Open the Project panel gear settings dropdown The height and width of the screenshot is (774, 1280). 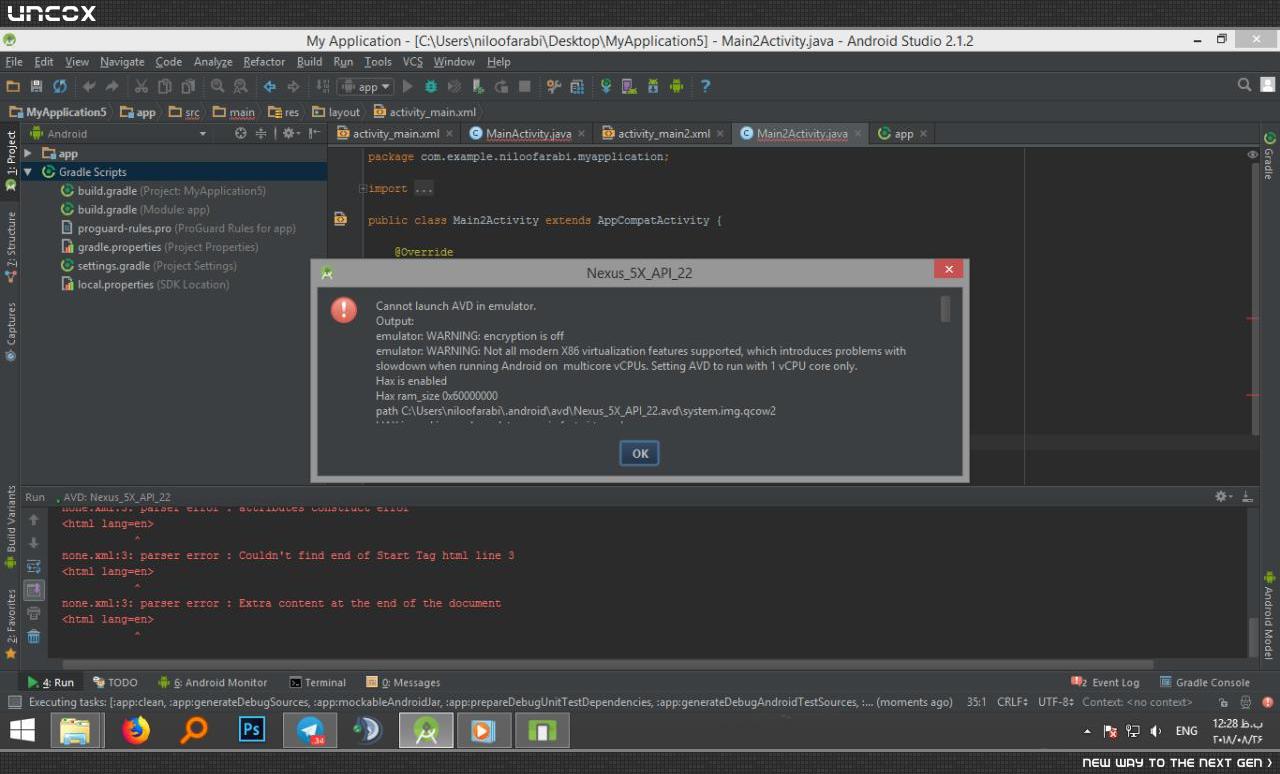tap(290, 133)
